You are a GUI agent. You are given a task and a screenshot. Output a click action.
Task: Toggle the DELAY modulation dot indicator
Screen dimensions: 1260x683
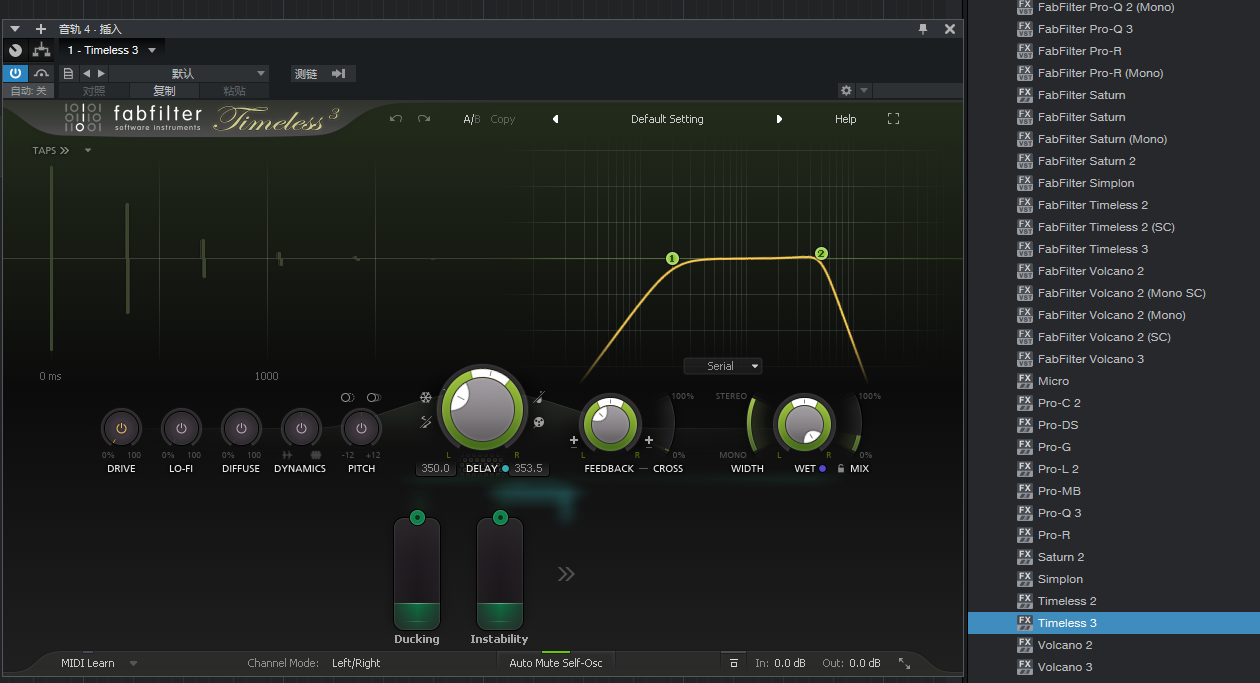pos(505,468)
